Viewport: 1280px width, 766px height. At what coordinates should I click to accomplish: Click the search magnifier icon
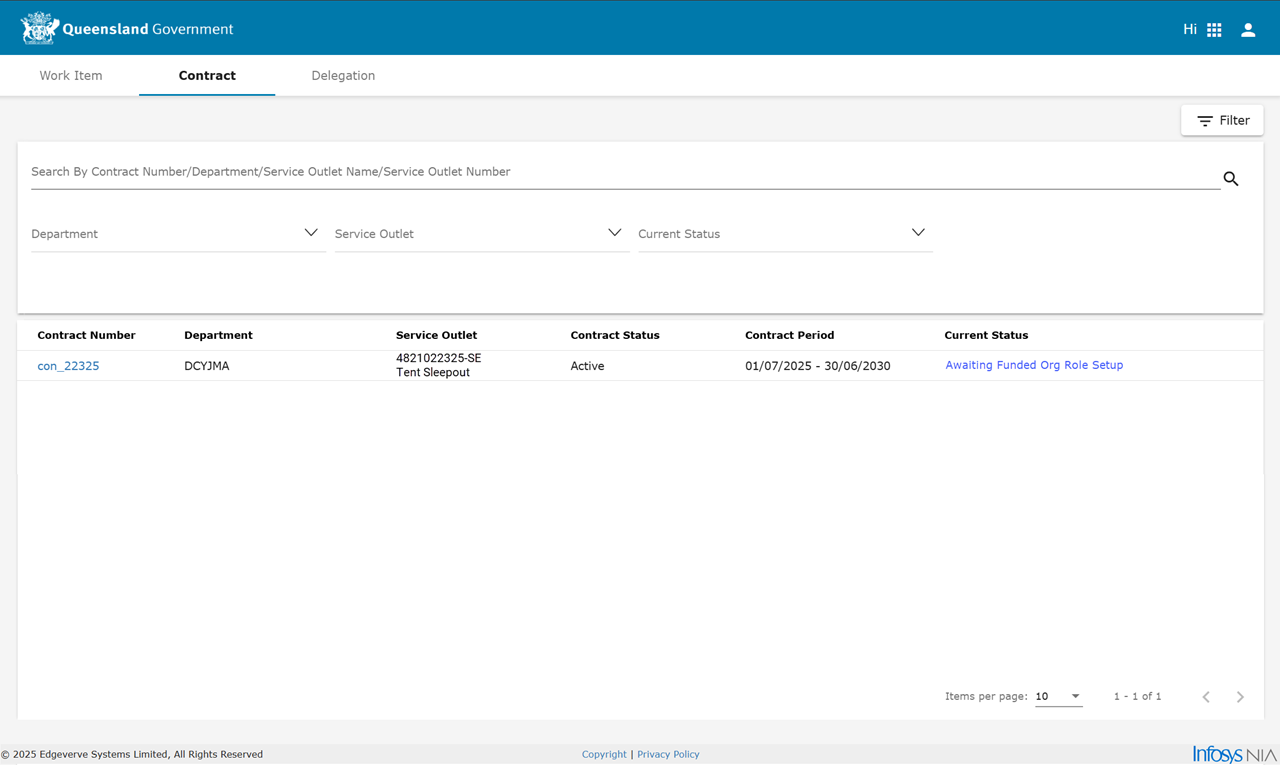click(1231, 179)
